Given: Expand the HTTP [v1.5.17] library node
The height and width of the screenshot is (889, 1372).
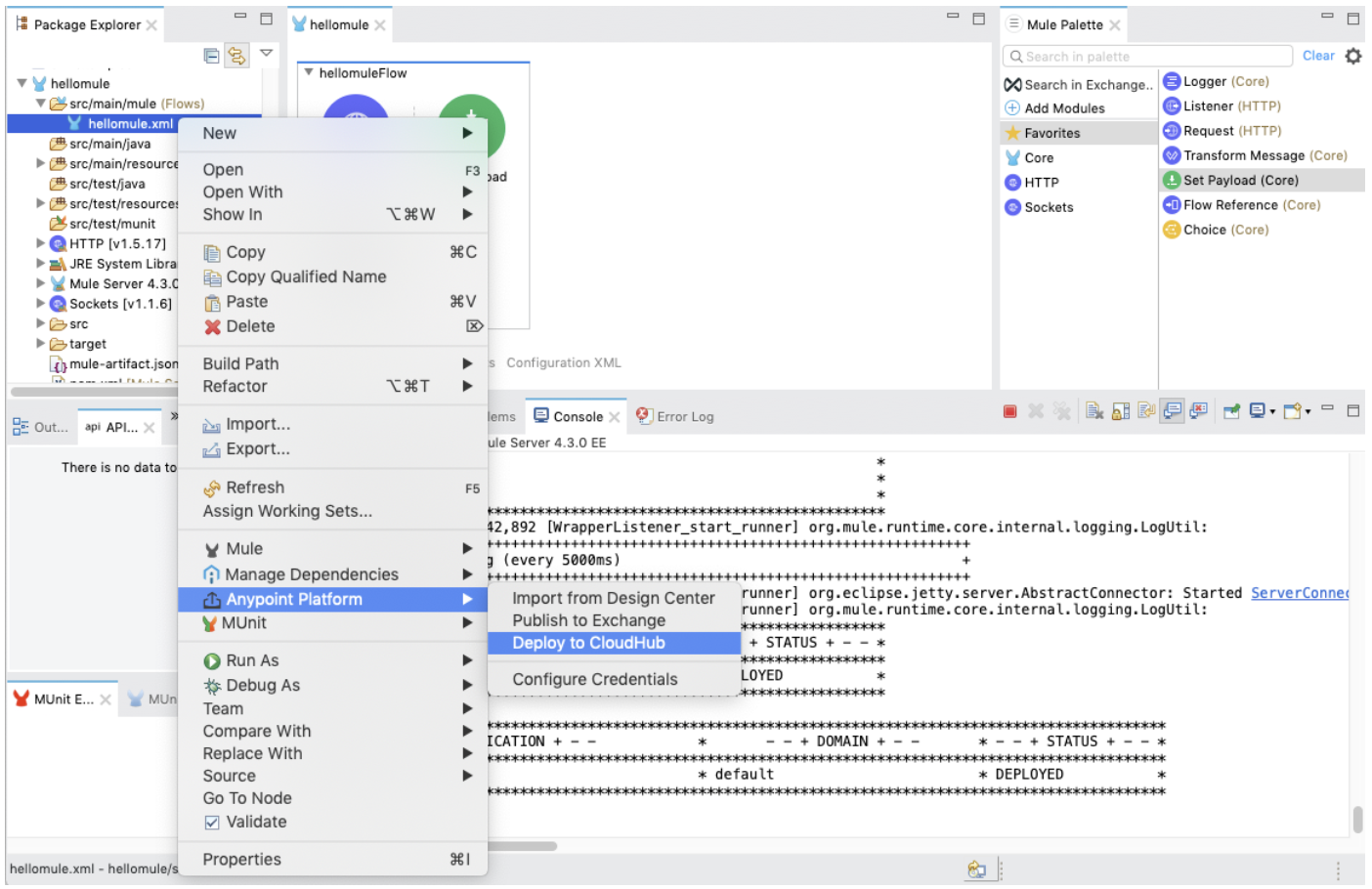Looking at the screenshot, I should pos(40,243).
